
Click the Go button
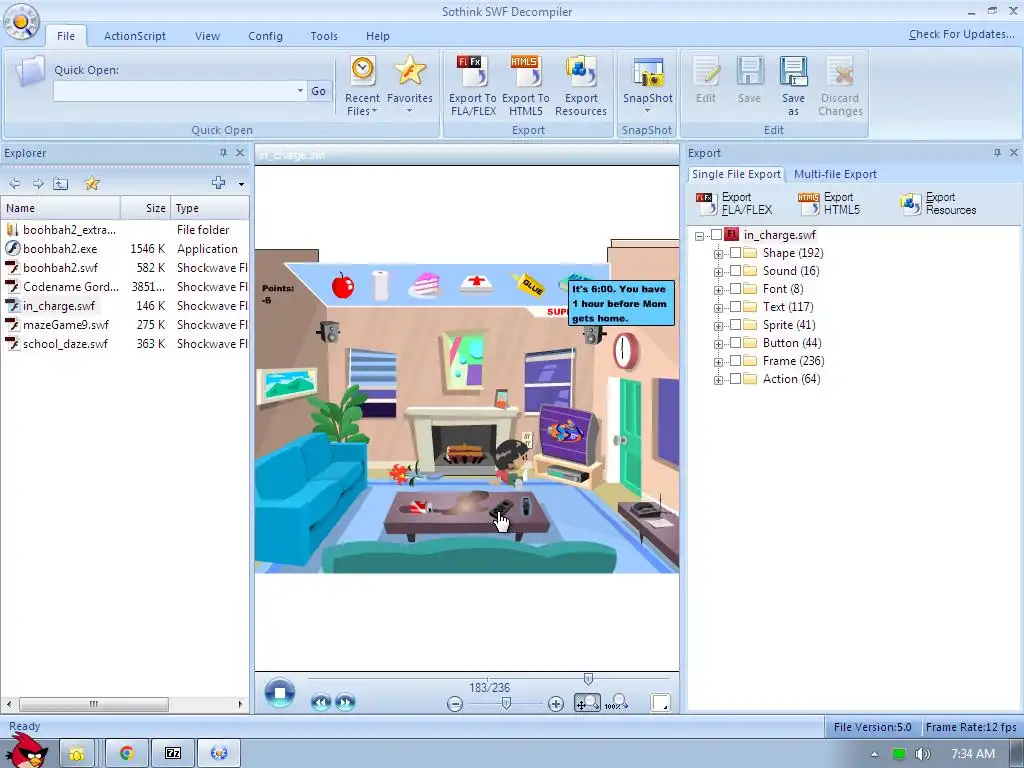pos(319,91)
